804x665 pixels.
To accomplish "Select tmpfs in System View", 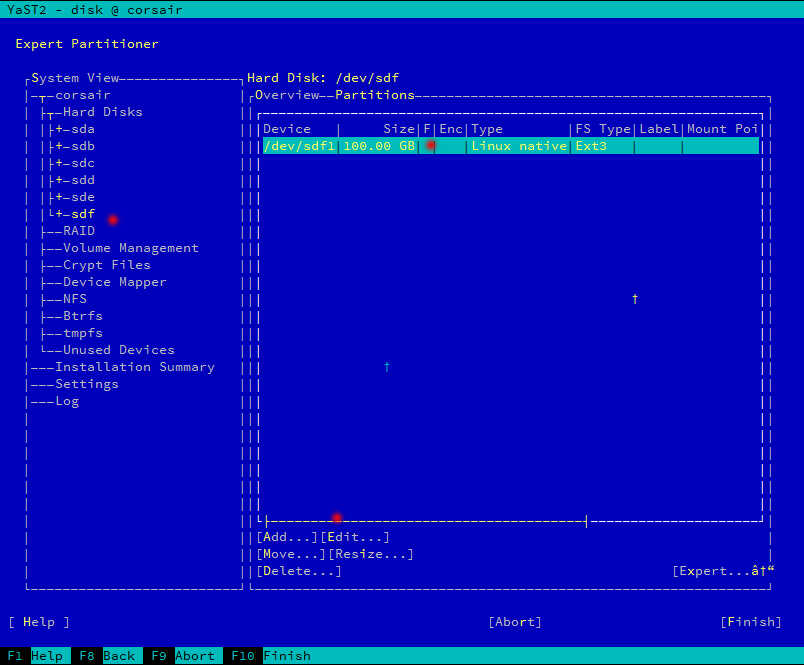I will tap(83, 333).
